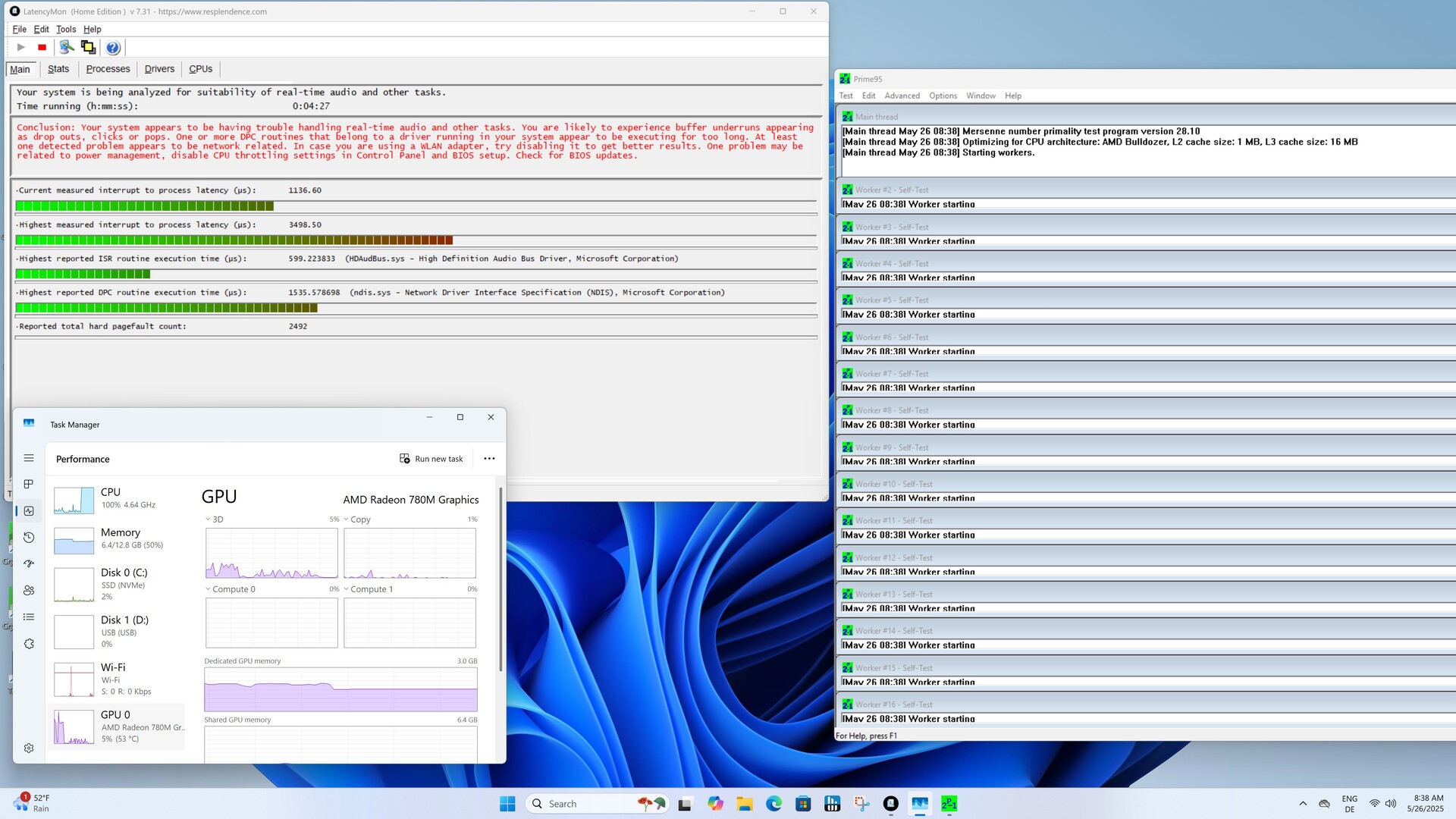Click the computer with pen toolbar icon
Image resolution: width=1456 pixels, height=819 pixels.
point(67,48)
